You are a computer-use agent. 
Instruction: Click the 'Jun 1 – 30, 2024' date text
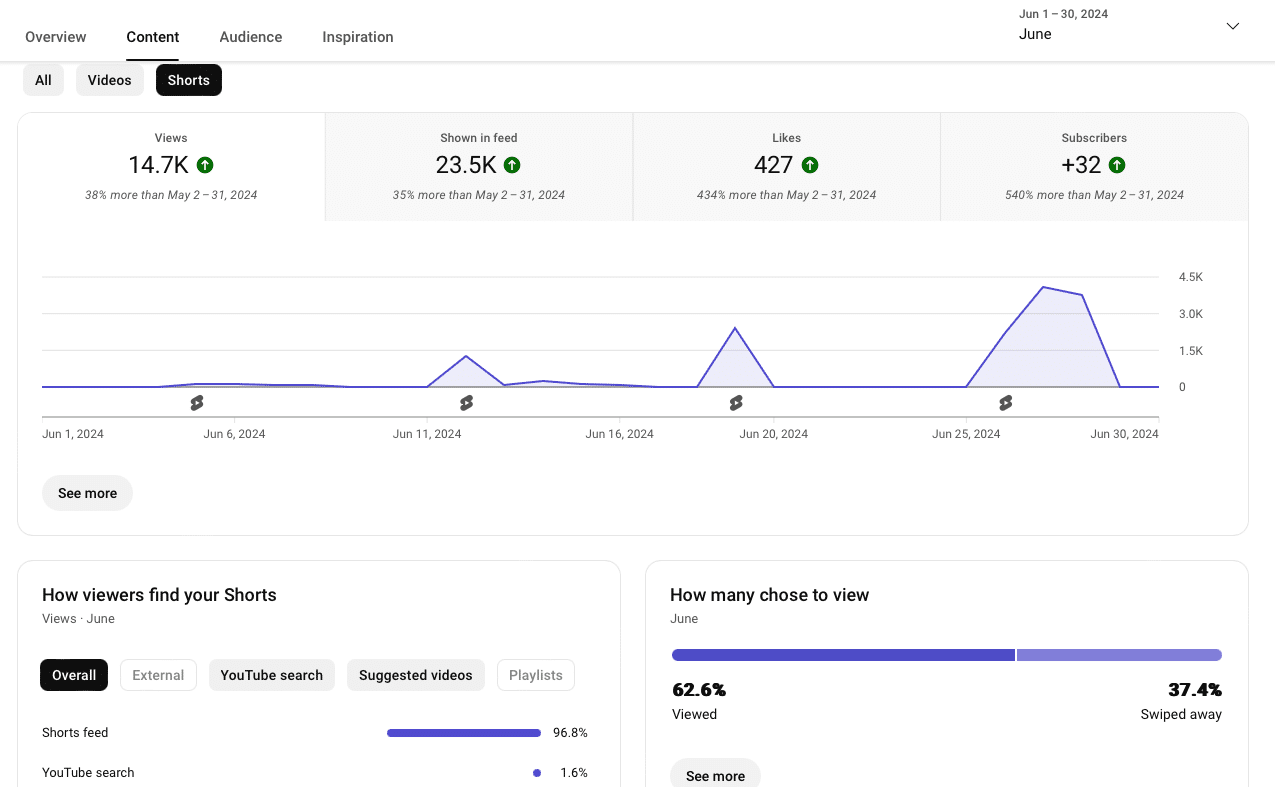(1063, 14)
